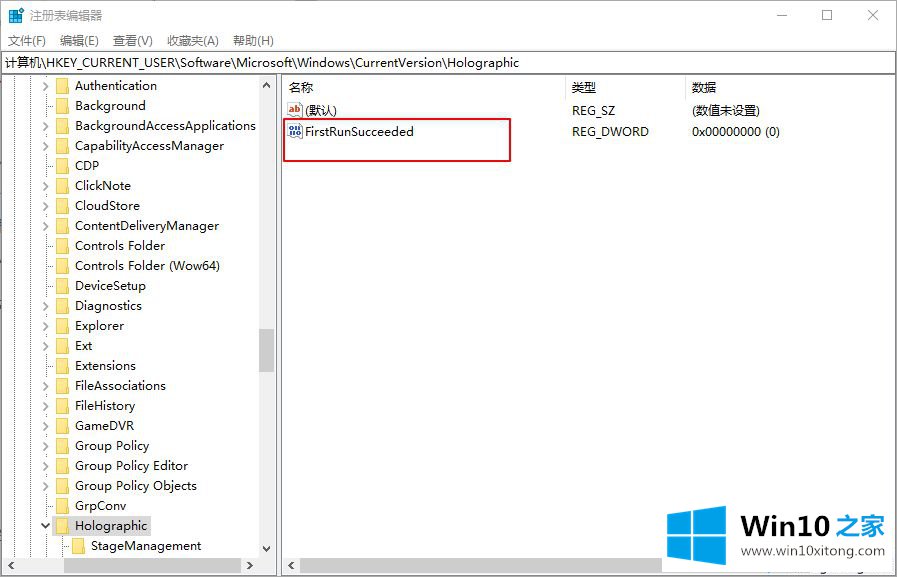Click the Background folder icon
This screenshot has height=577, width=897.
(62, 106)
